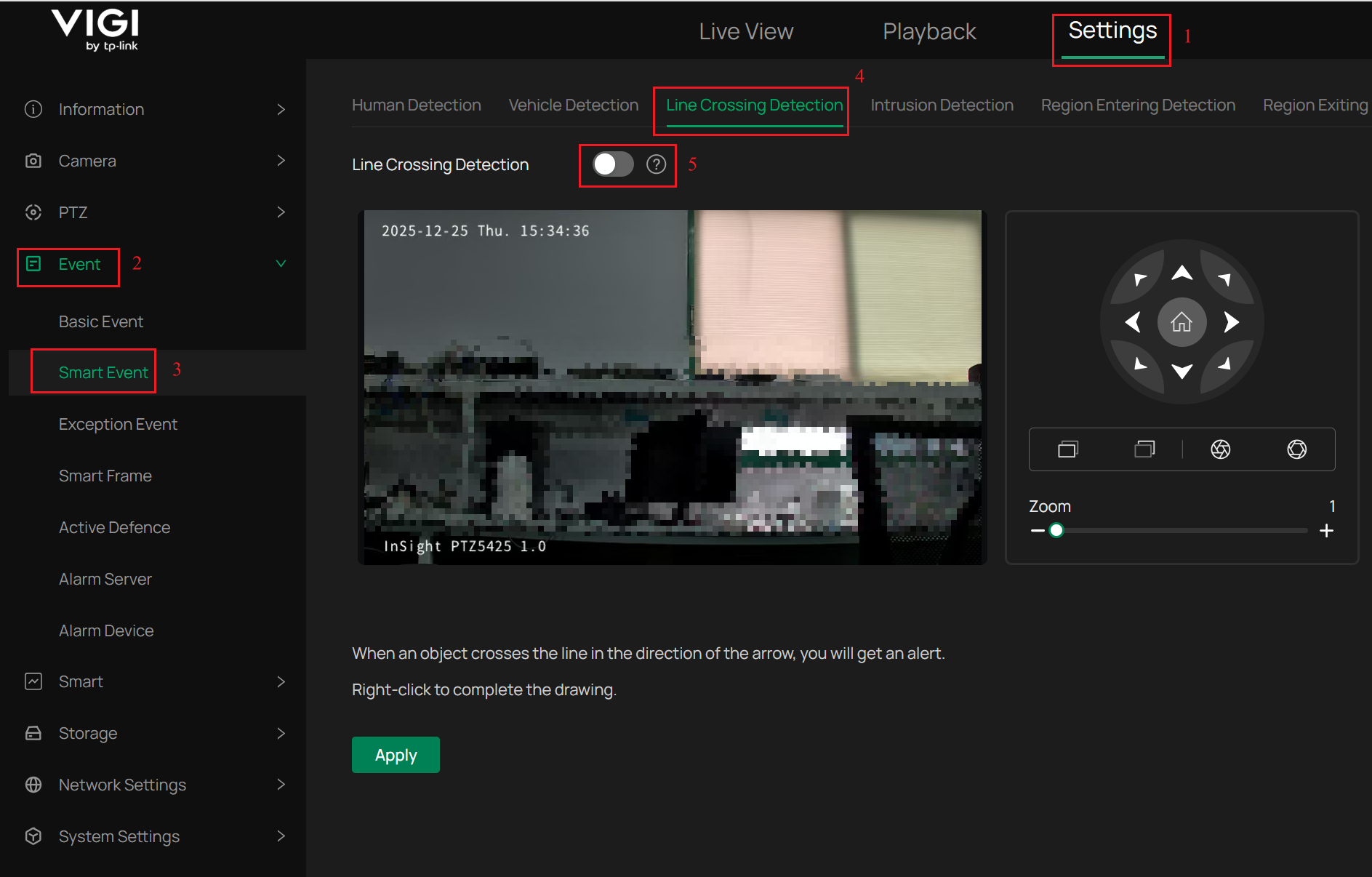Click the Zoom slider handle
Image resolution: width=1372 pixels, height=877 pixels.
click(x=1056, y=530)
